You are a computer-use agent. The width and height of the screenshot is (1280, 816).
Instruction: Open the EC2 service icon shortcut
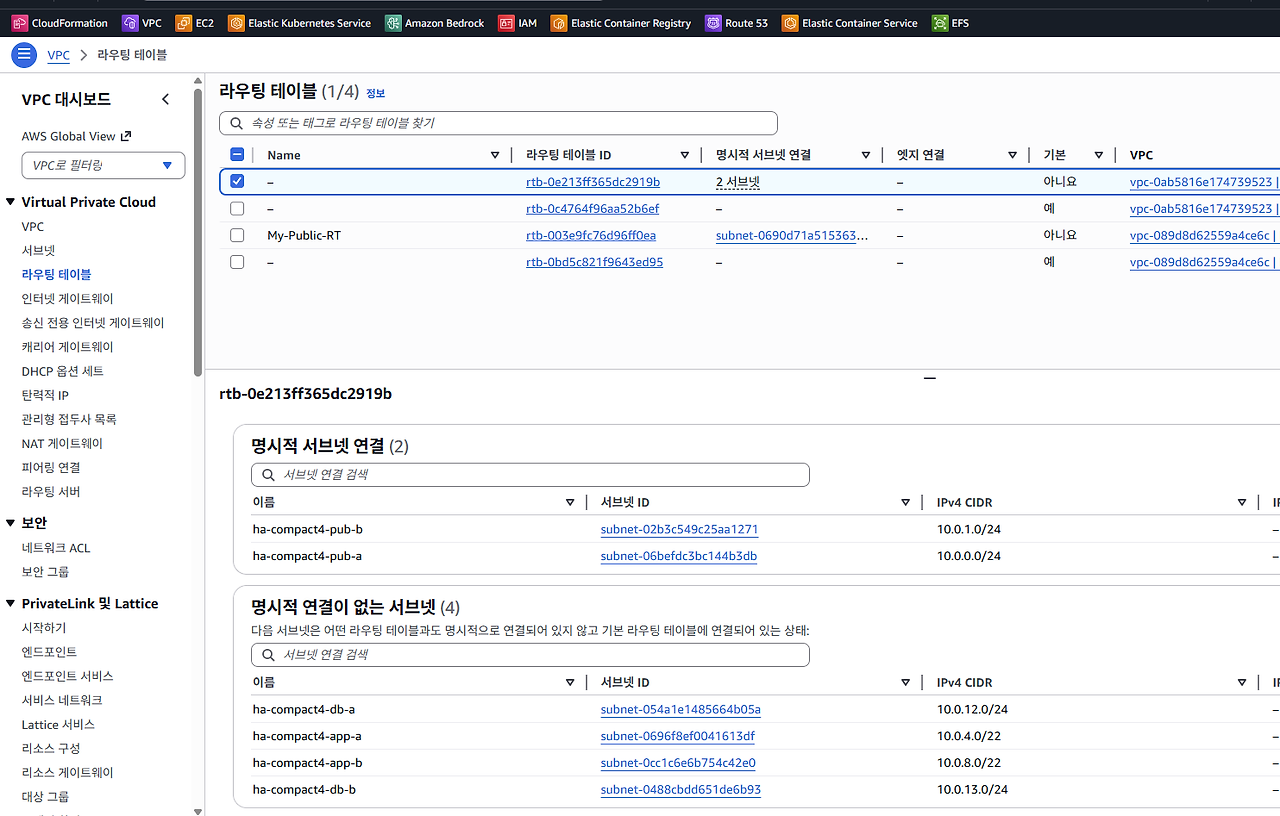(x=183, y=23)
